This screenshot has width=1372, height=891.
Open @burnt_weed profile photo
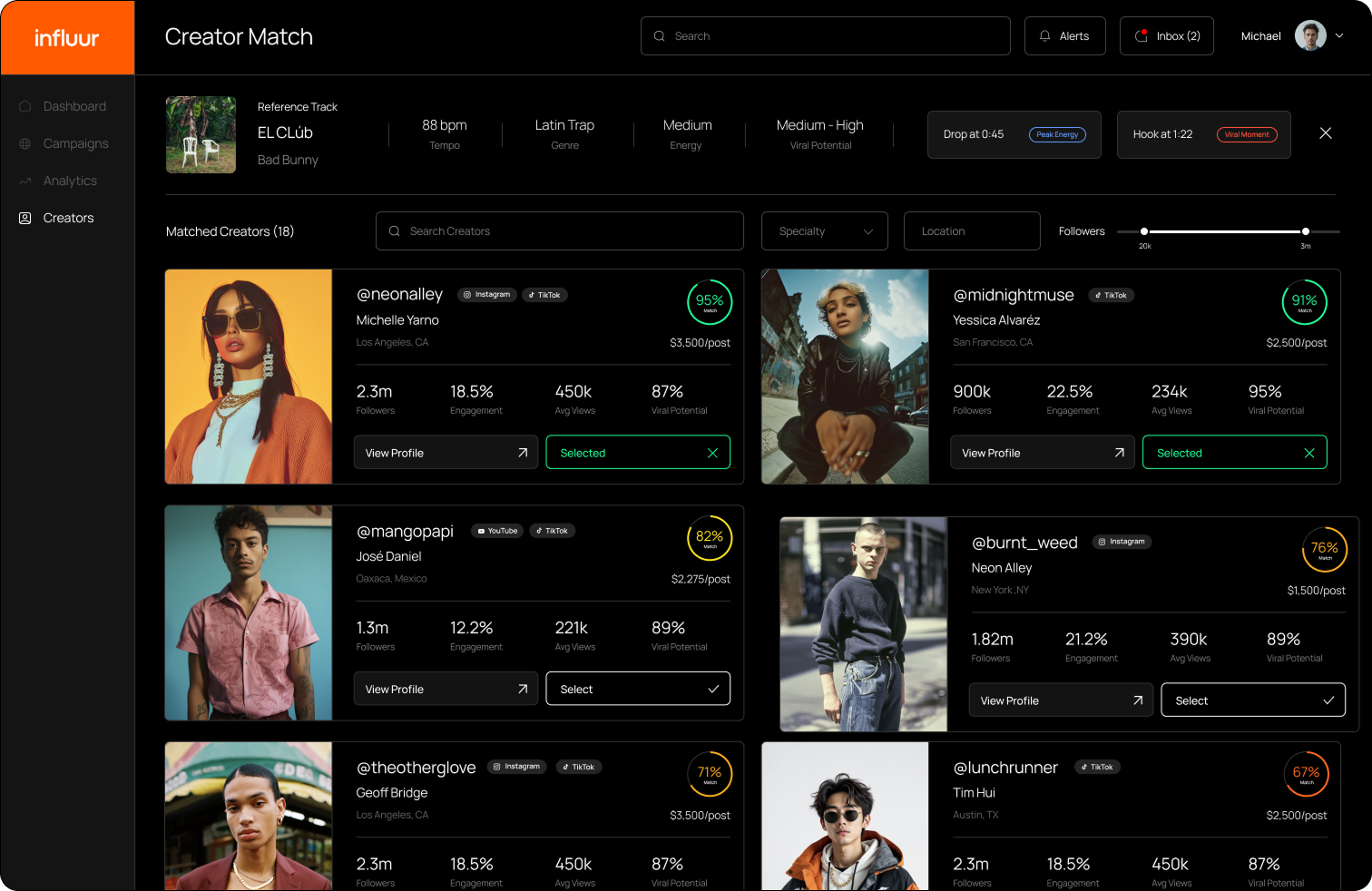(x=864, y=624)
